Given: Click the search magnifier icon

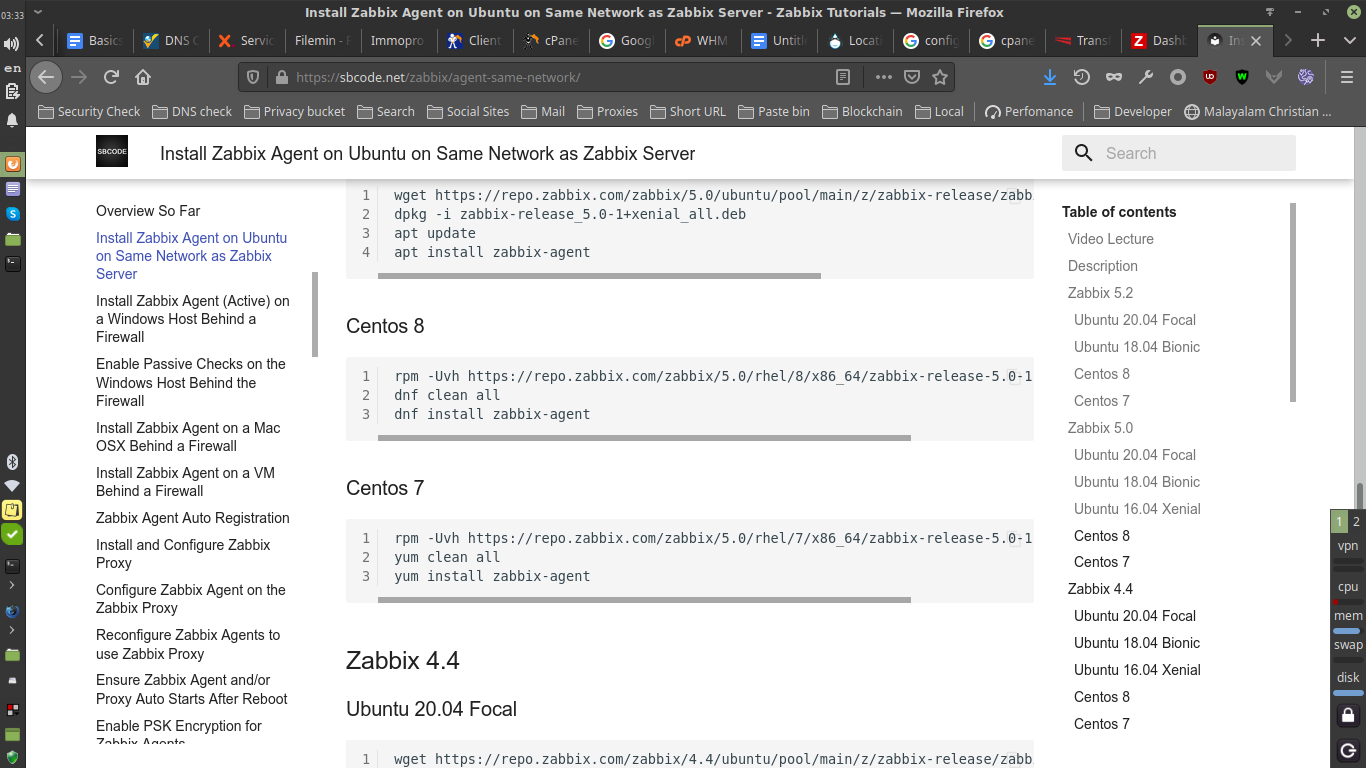Looking at the screenshot, I should point(1083,153).
